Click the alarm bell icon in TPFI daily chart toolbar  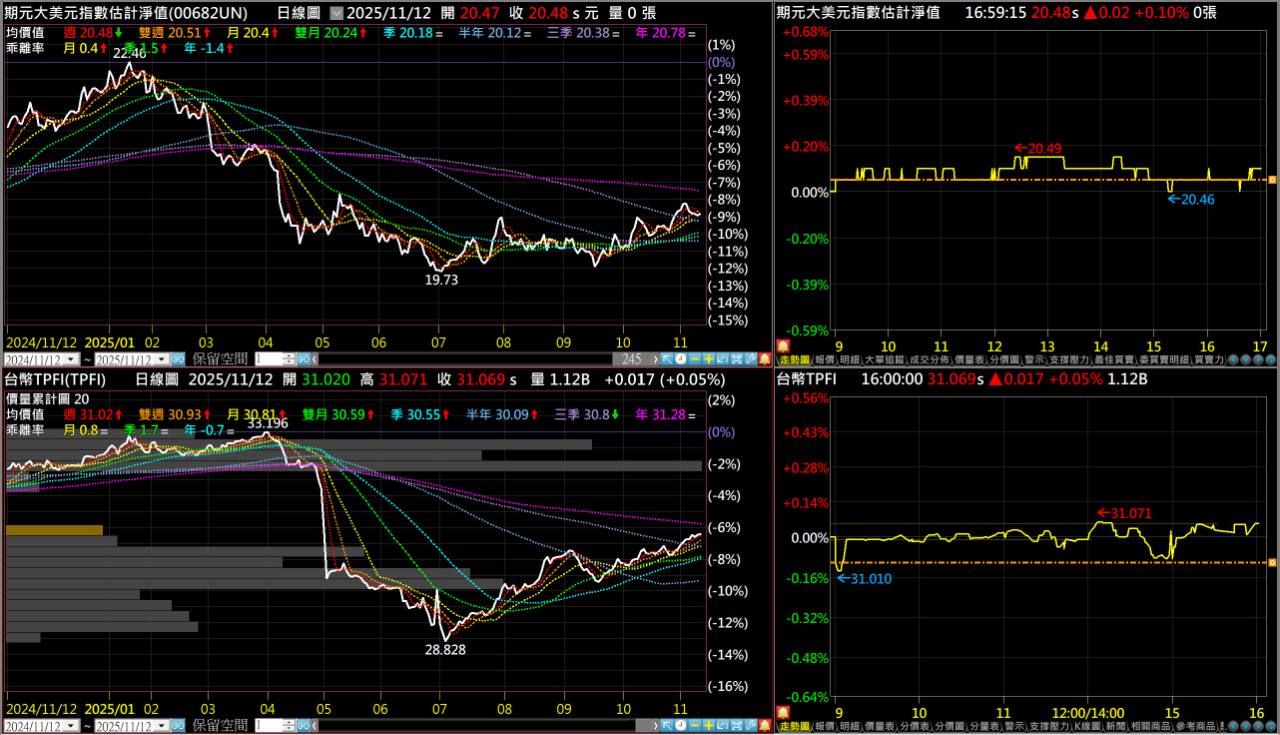tap(765, 725)
